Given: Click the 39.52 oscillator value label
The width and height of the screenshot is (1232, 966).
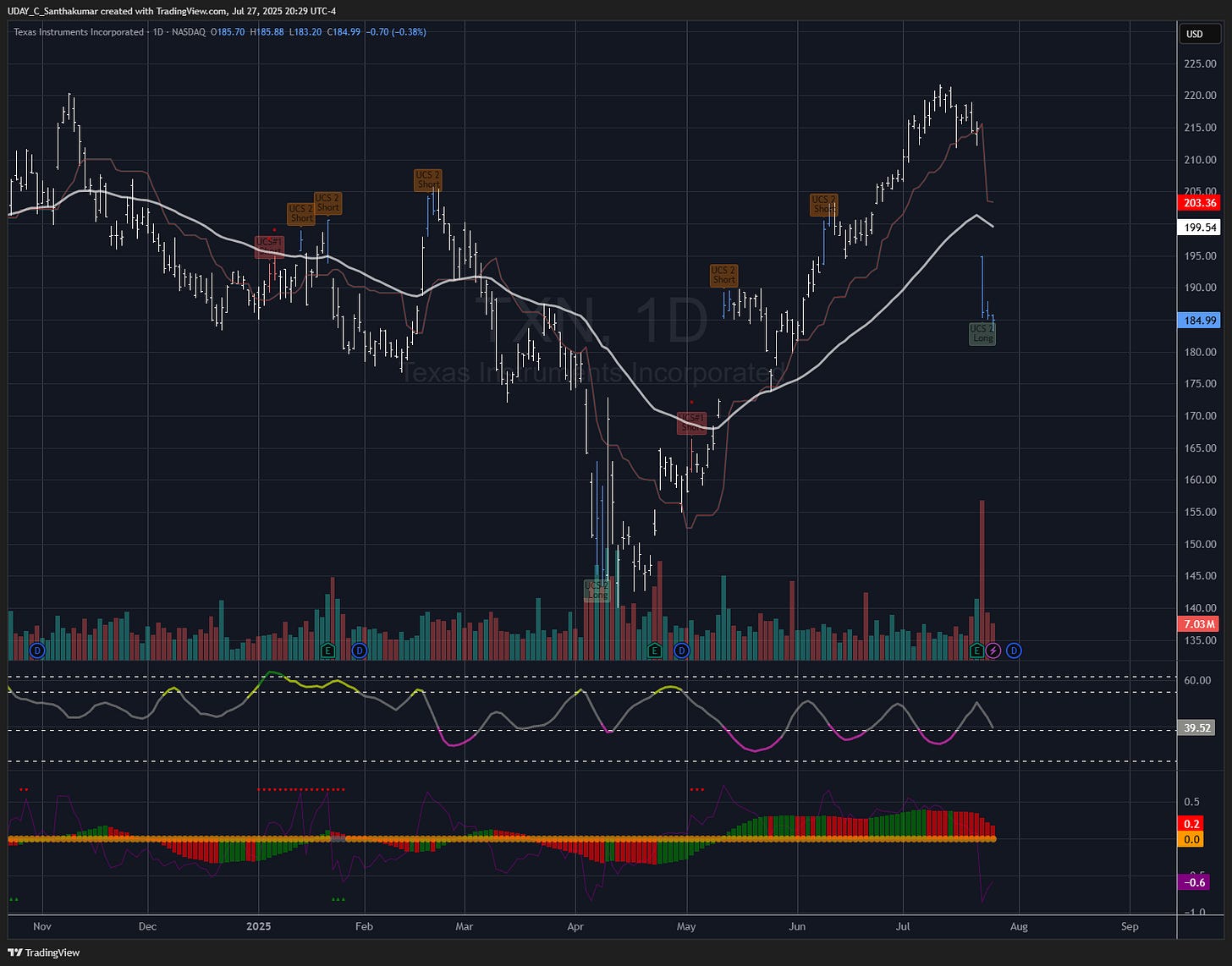Looking at the screenshot, I should tap(1196, 727).
